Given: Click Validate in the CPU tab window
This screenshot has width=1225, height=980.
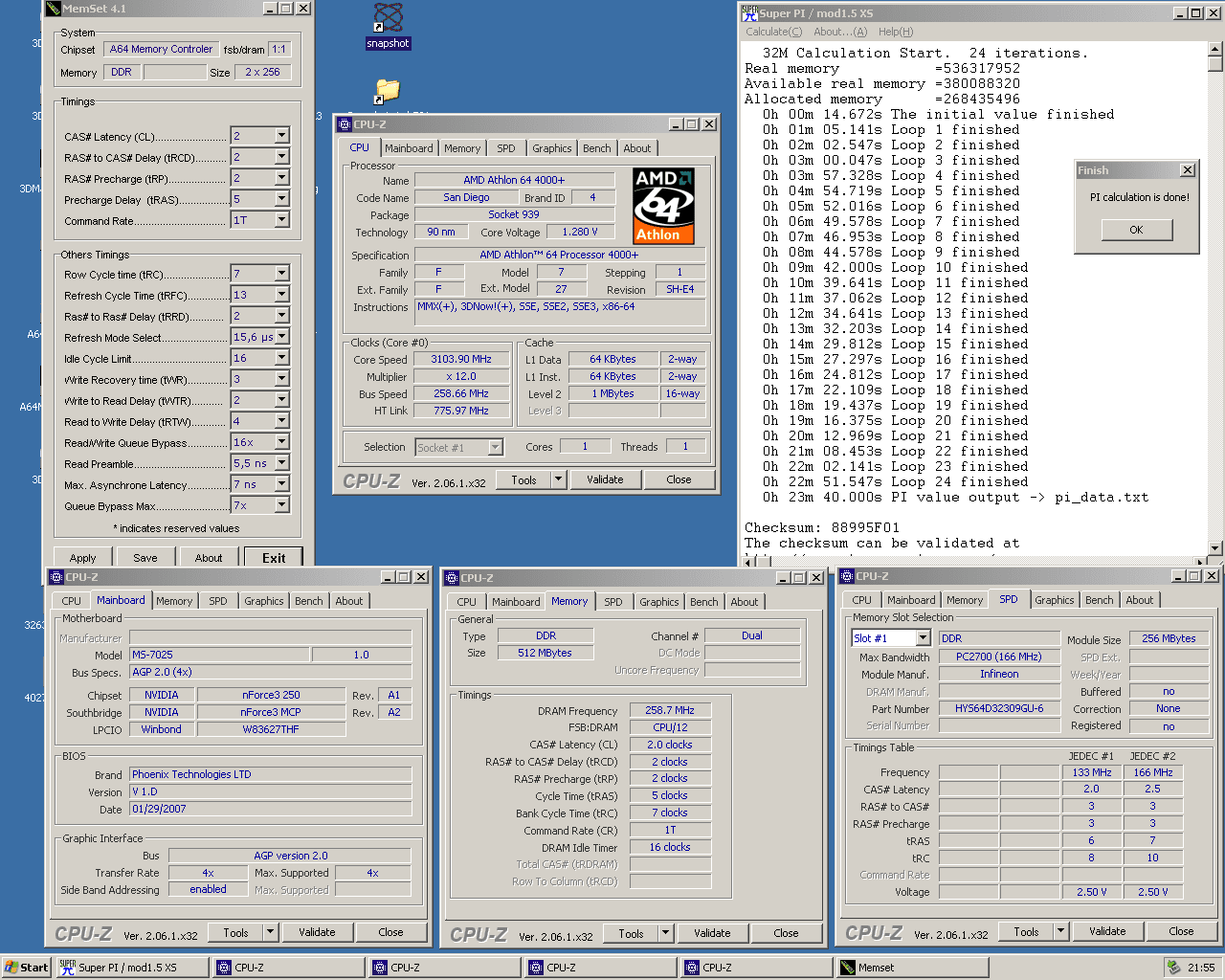Looking at the screenshot, I should tap(605, 479).
